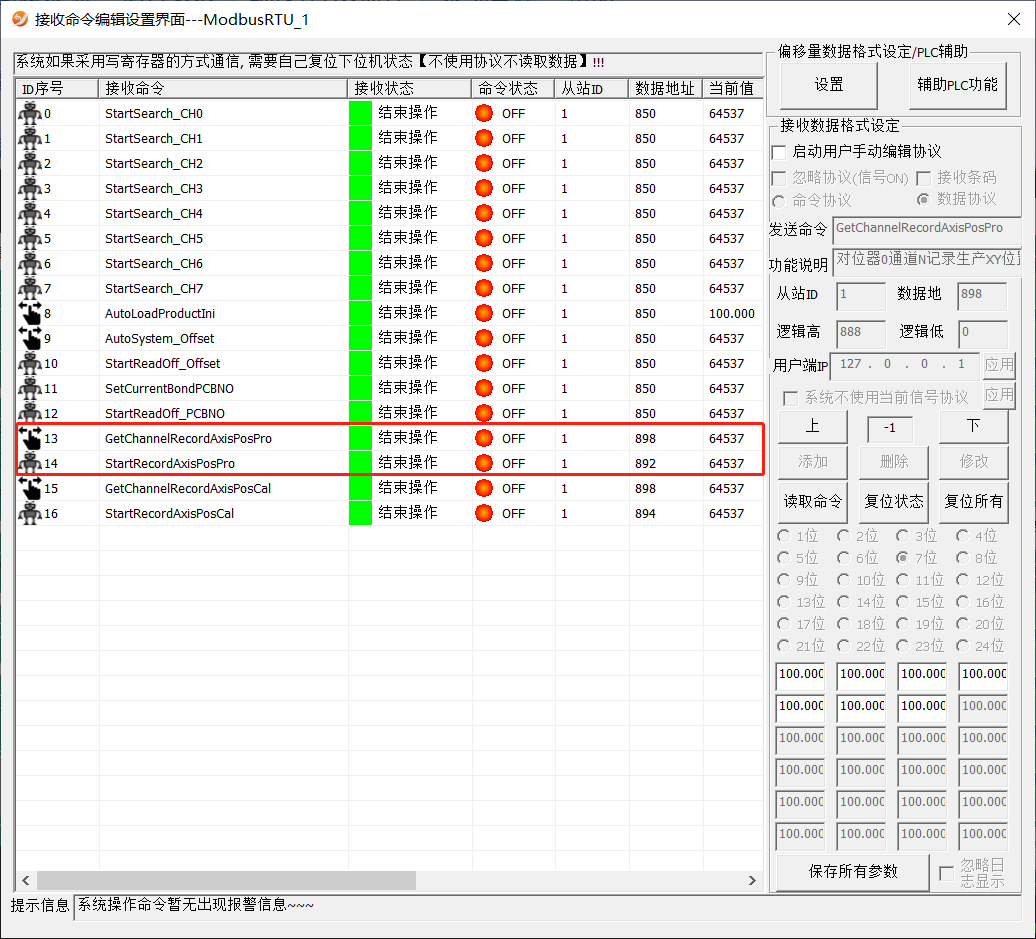Enable the 启动用户手动编辑协议 checkbox
The image size is (1036, 939).
point(779,152)
